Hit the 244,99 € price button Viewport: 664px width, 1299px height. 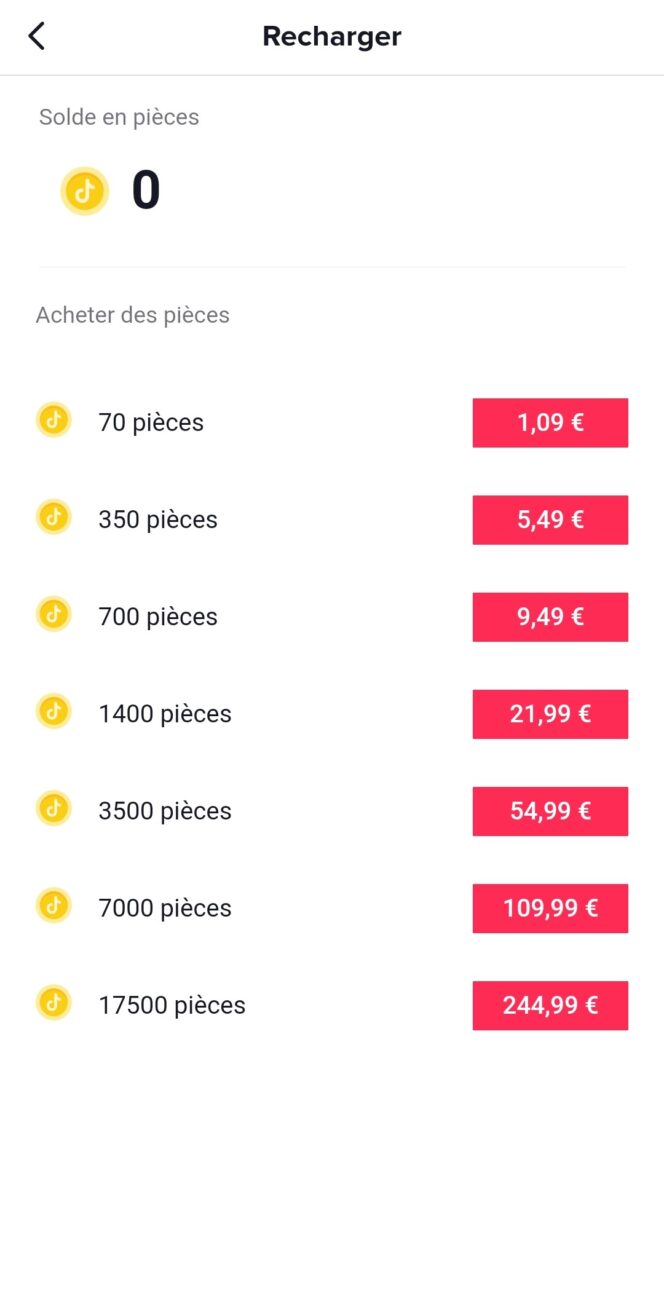(x=550, y=1004)
